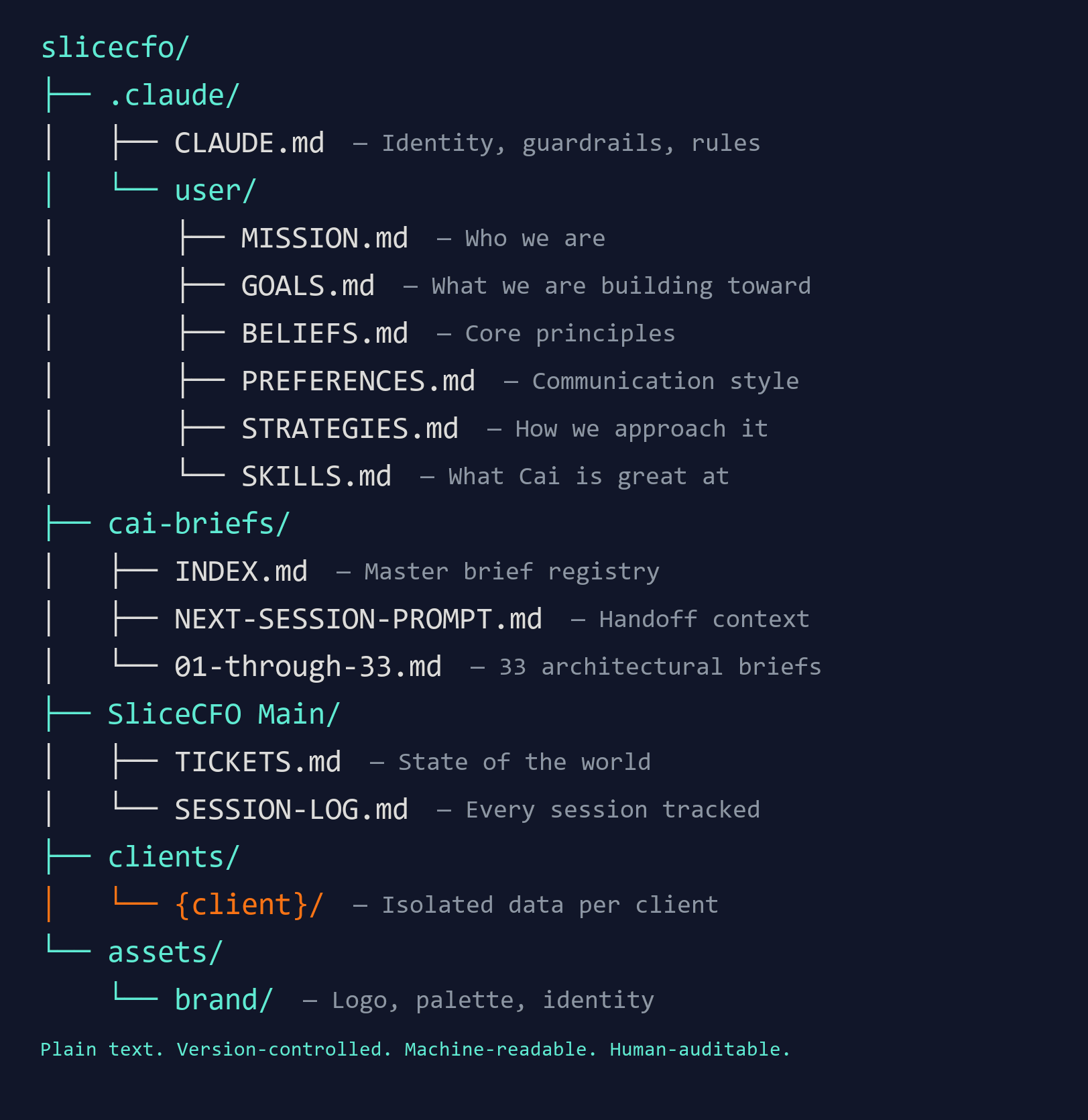
Task: Open MISSION.md file entry
Action: click(x=324, y=238)
